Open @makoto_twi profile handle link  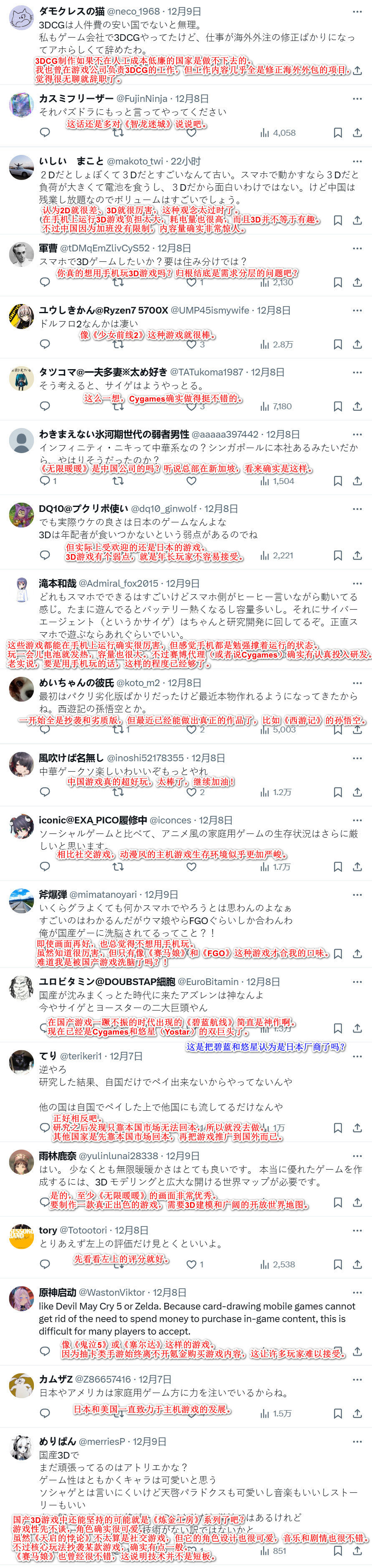click(135, 161)
